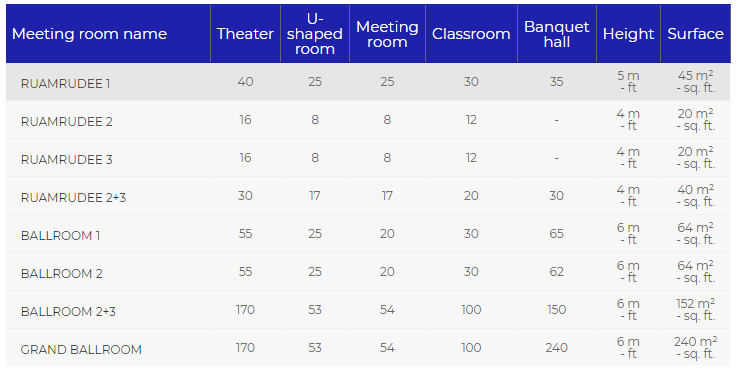Click Grand Ballroom banquet hall value 240
The height and width of the screenshot is (373, 736).
coord(556,348)
